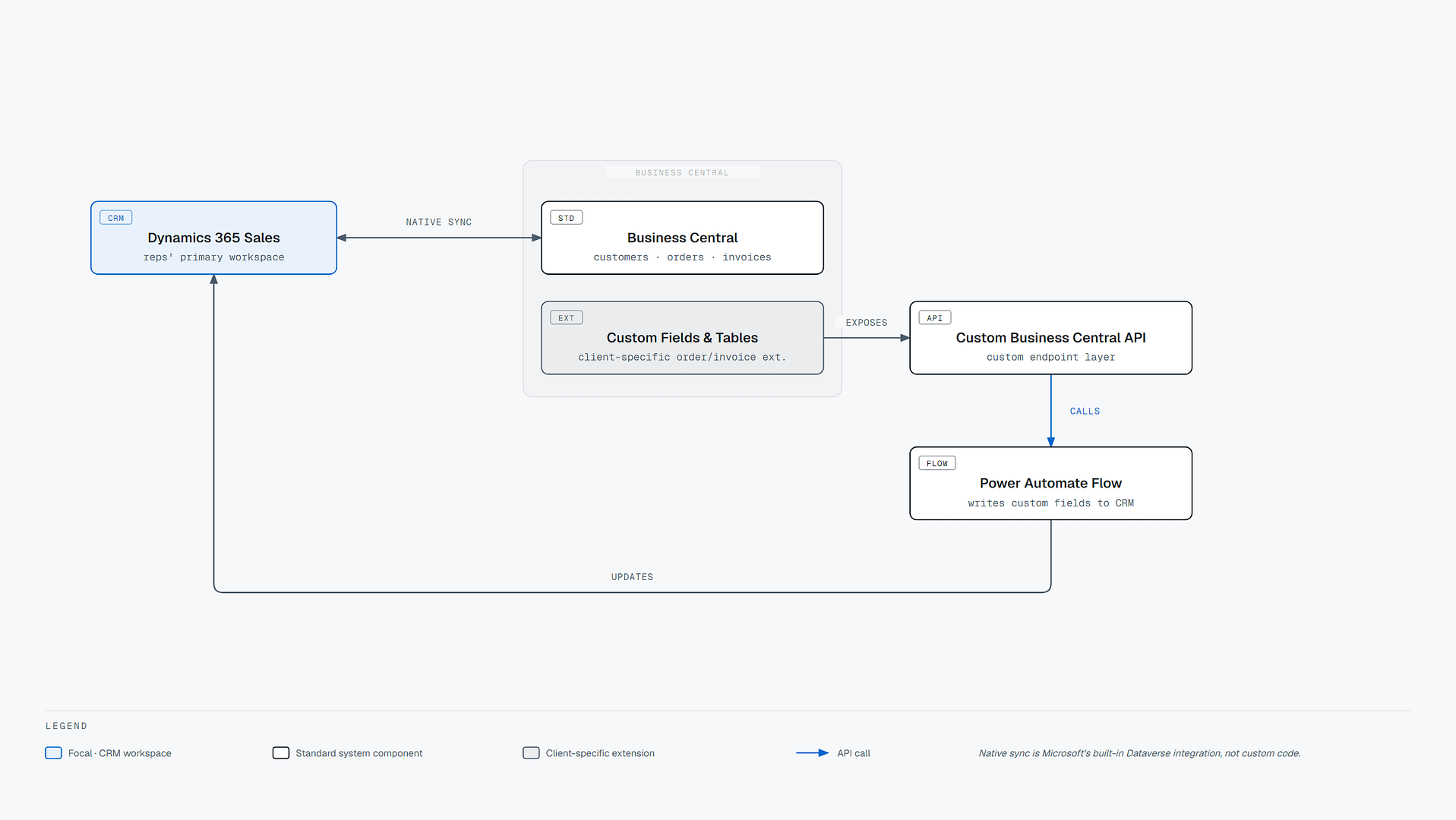
Task: Click the STD tag badge
Action: (566, 218)
